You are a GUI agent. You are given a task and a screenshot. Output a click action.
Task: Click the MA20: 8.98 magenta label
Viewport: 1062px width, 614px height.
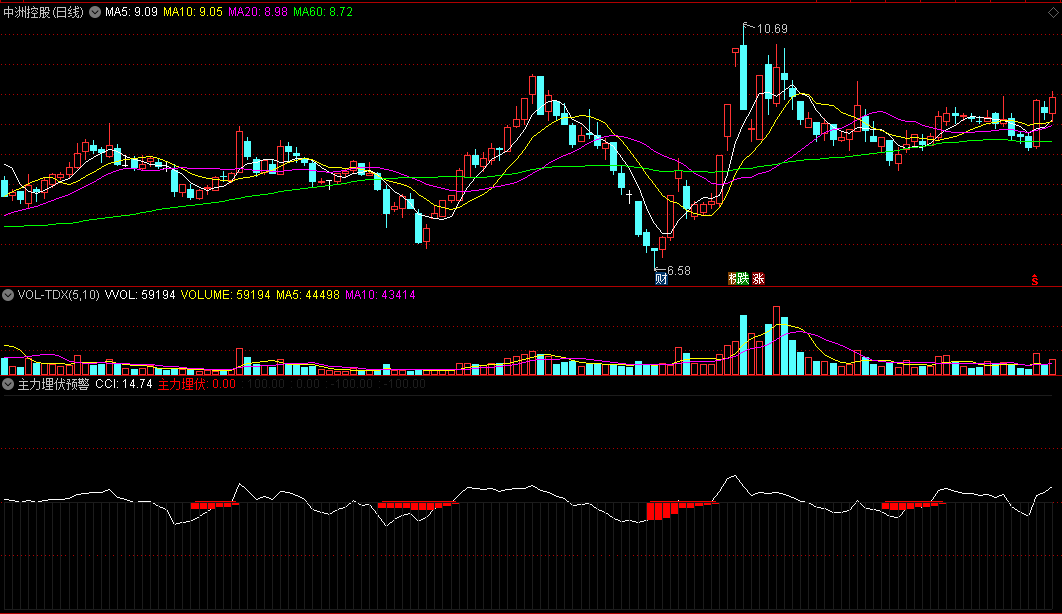pyautogui.click(x=257, y=12)
